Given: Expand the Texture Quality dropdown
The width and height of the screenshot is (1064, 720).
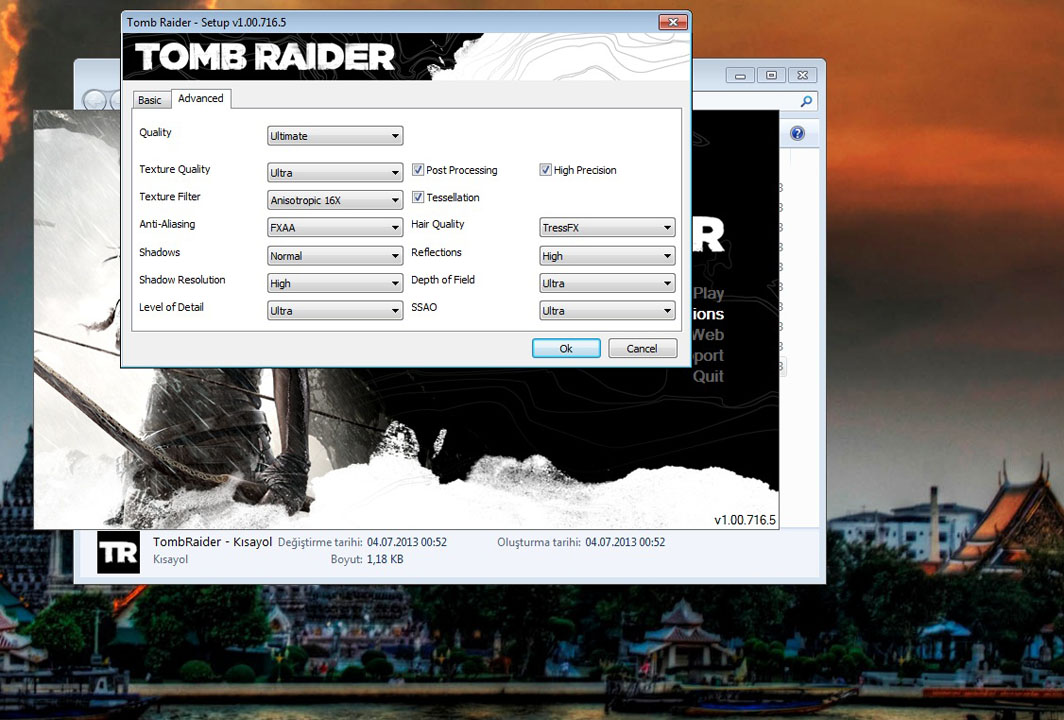Looking at the screenshot, I should coord(335,172).
